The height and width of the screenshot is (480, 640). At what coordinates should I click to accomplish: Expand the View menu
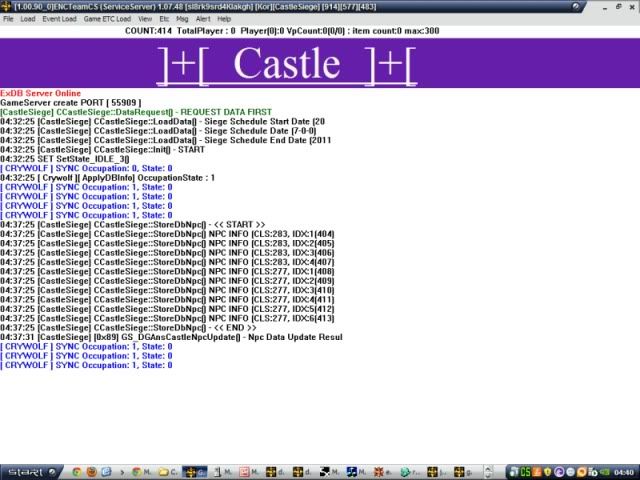[x=145, y=19]
